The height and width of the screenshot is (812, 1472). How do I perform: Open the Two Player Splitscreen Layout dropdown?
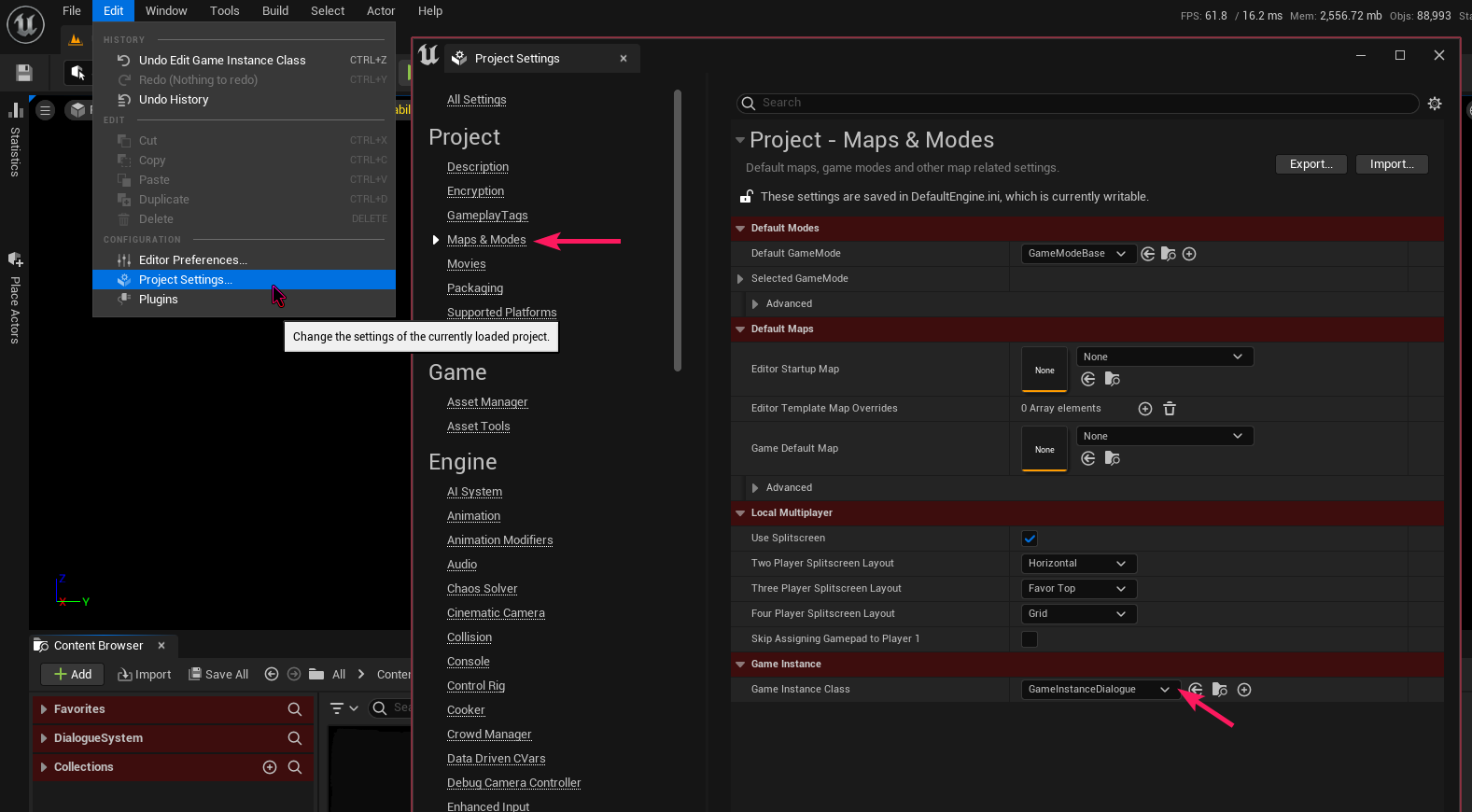pyautogui.click(x=1078, y=564)
